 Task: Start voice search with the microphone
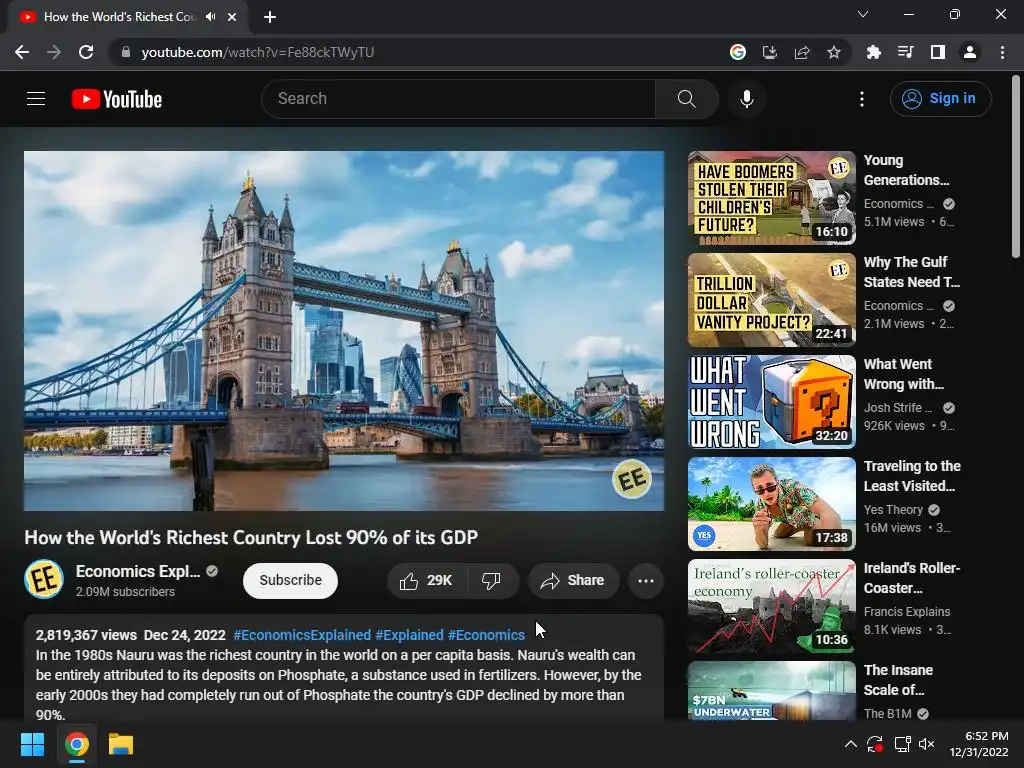746,99
